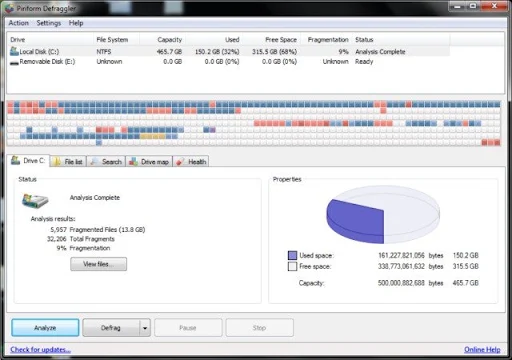Viewport: 512px width, 360px height.
Task: Click the View files... button
Action: 98,264
